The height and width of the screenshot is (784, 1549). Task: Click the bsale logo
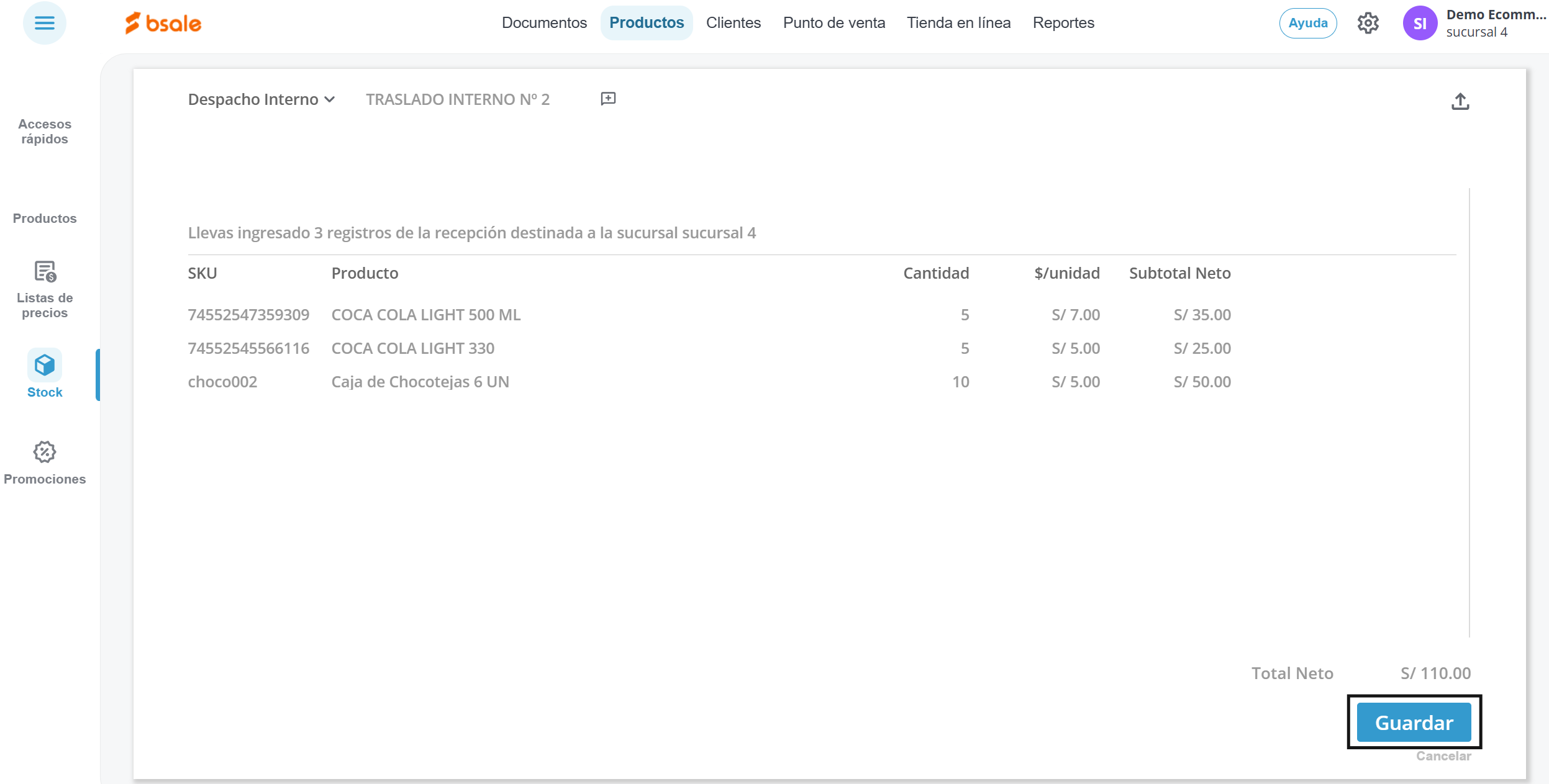[x=163, y=24]
